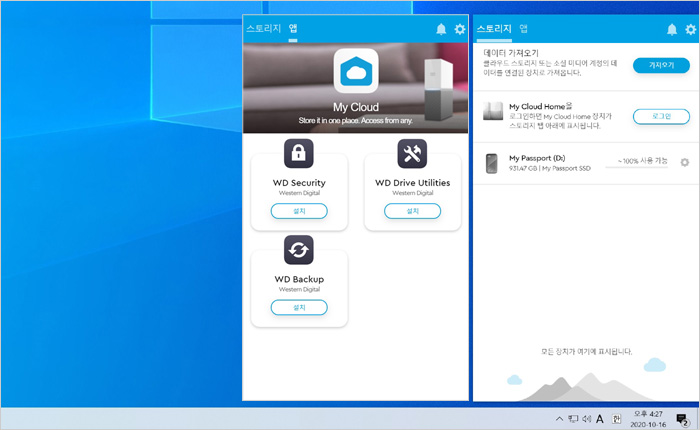700x430 pixels.
Task: Click the My Cloud Home을 heading text
Action: point(541,106)
